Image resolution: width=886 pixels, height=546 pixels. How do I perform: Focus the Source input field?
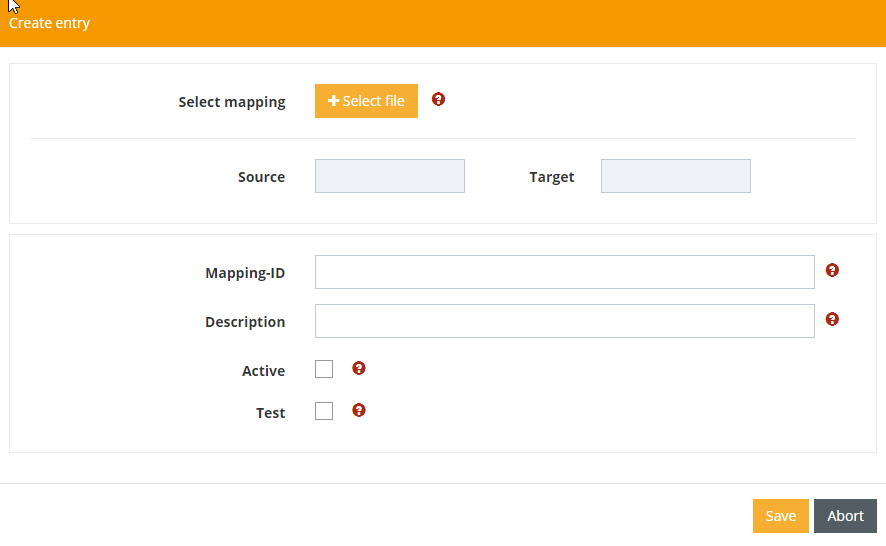pos(389,176)
